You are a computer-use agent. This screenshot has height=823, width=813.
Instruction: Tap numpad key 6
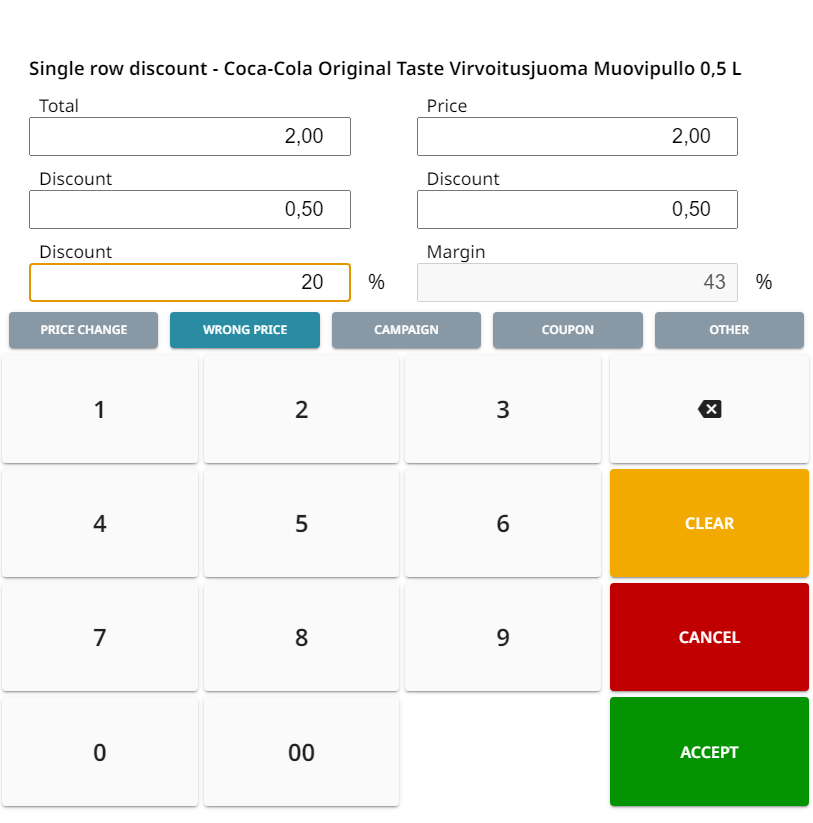tap(503, 523)
